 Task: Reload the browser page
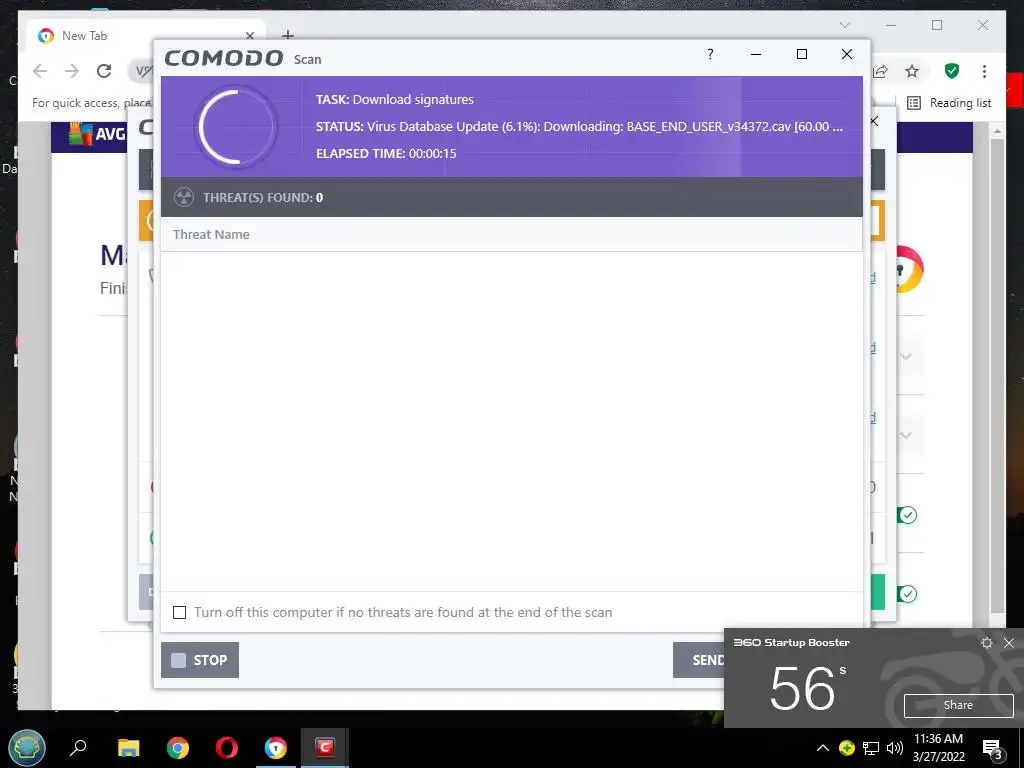coord(104,71)
